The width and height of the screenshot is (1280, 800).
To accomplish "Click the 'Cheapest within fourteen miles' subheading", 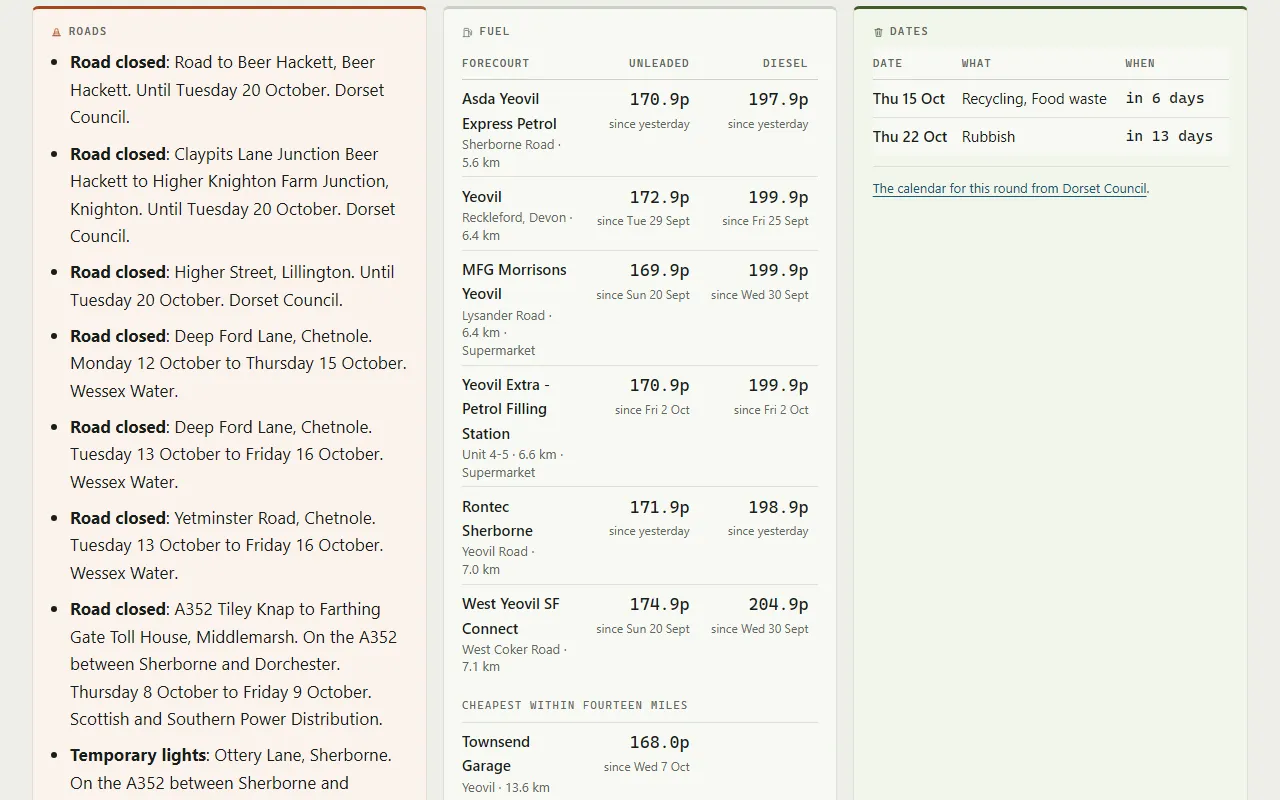I will coord(575,705).
